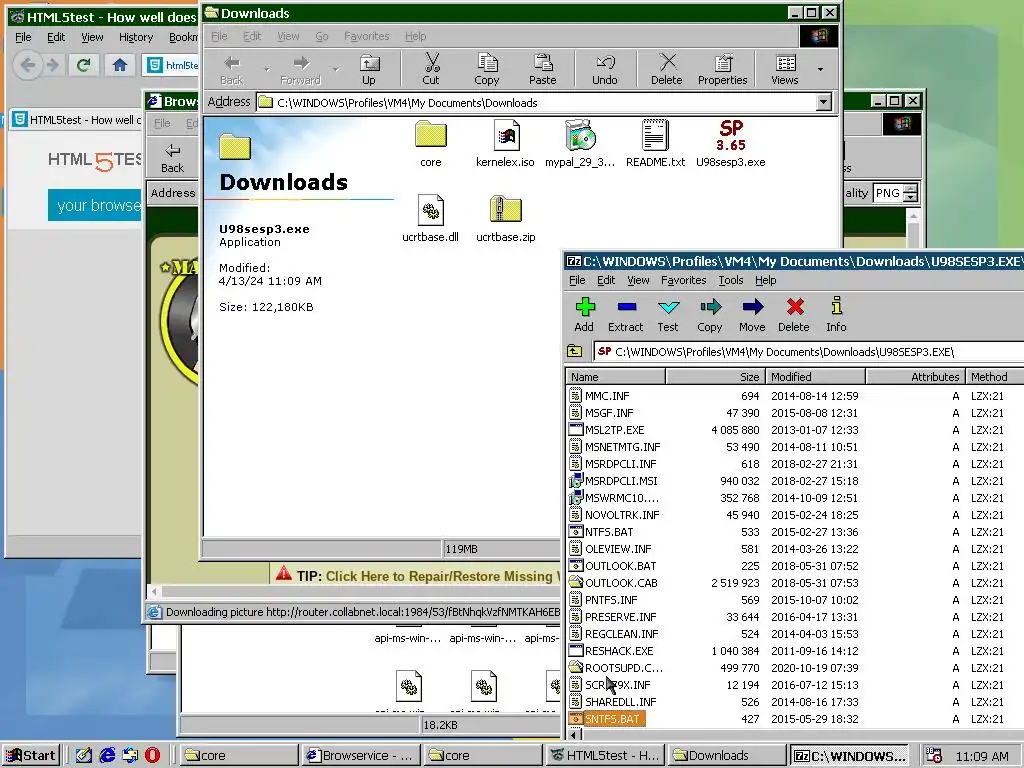Open 7-Zip Help menu
Image resolution: width=1024 pixels, height=768 pixels.
tap(765, 280)
